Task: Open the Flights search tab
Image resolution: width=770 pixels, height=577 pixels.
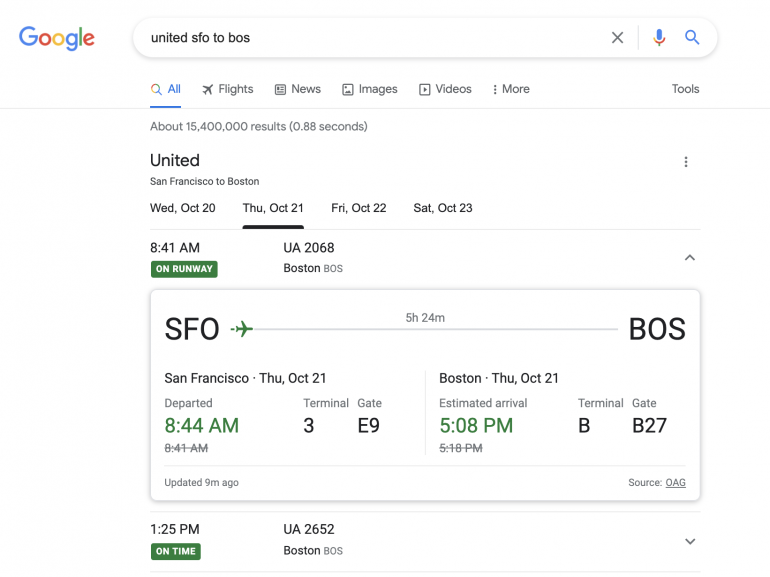Action: 228,89
